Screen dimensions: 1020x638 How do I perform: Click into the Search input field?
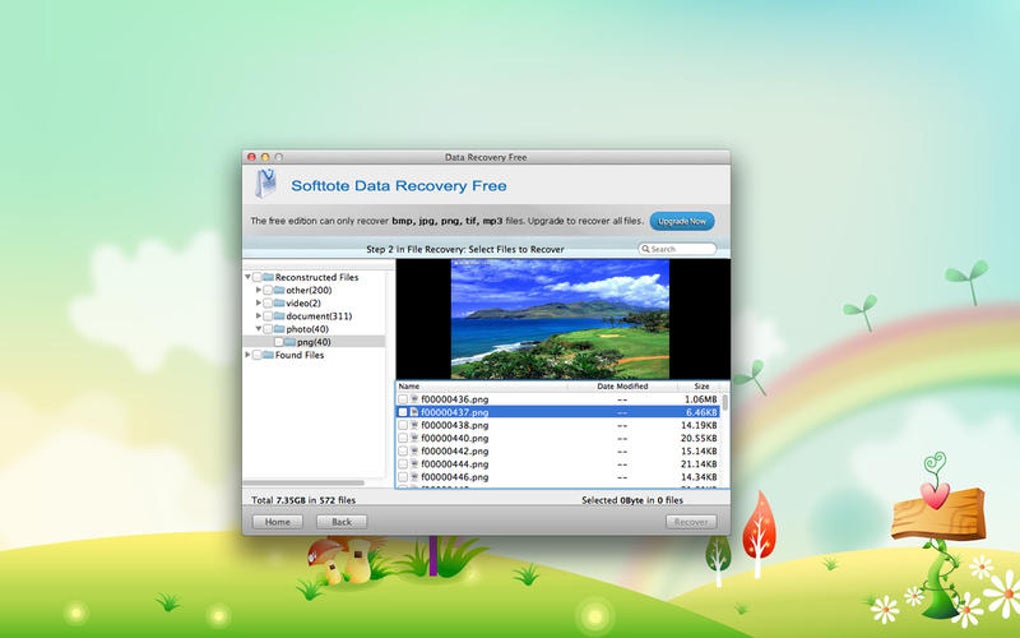677,249
